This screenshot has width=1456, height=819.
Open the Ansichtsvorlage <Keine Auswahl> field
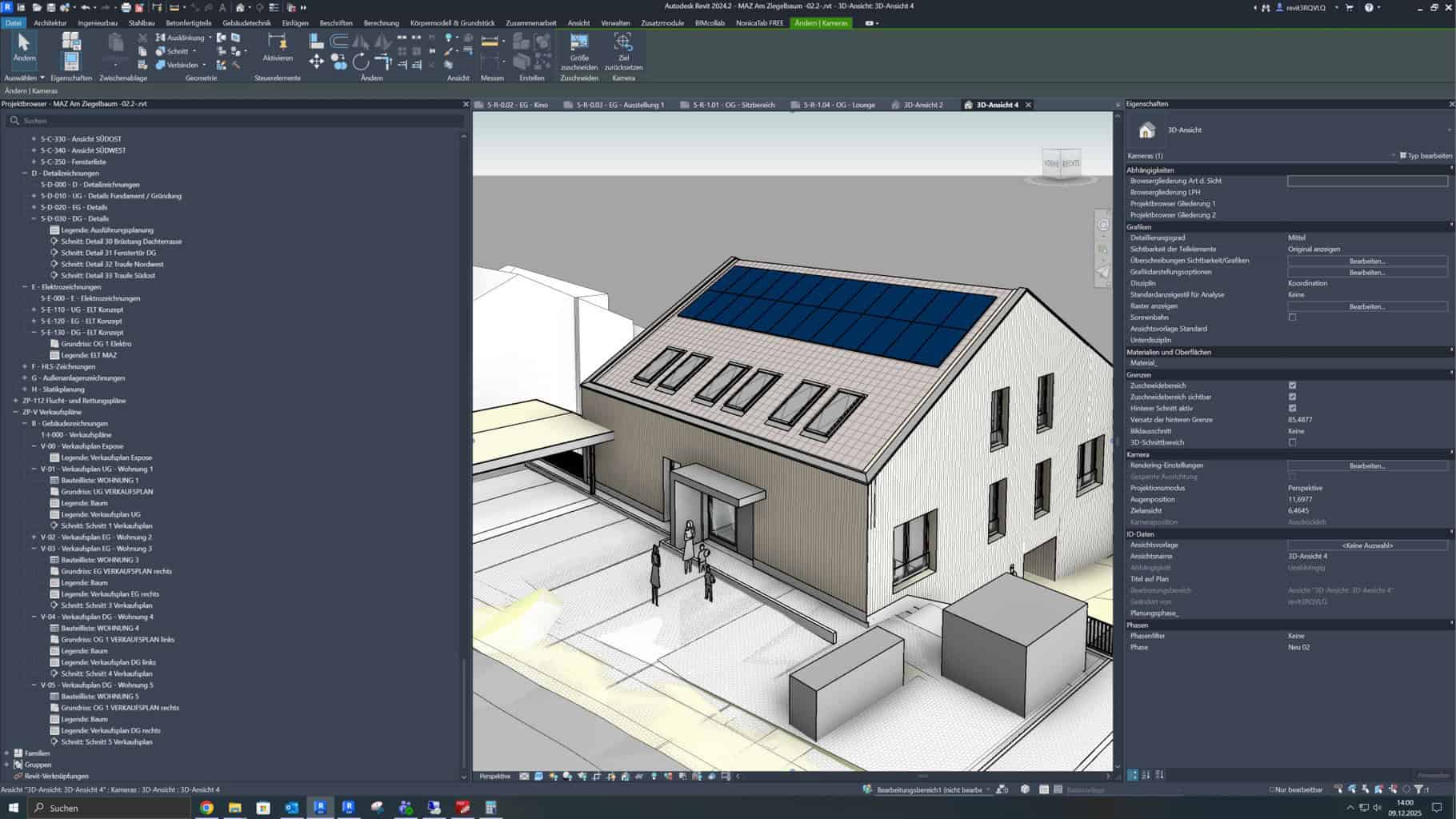point(1366,545)
